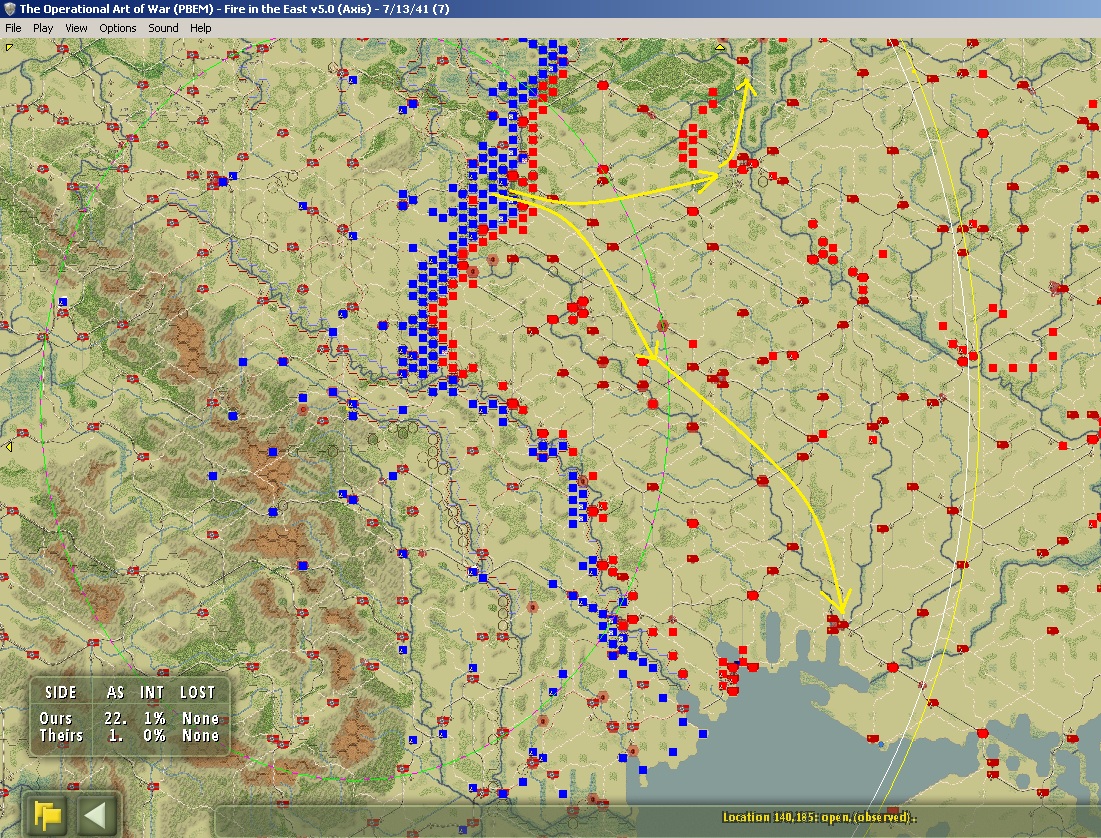Click the '1%' interdiction value for Ours

(x=154, y=719)
